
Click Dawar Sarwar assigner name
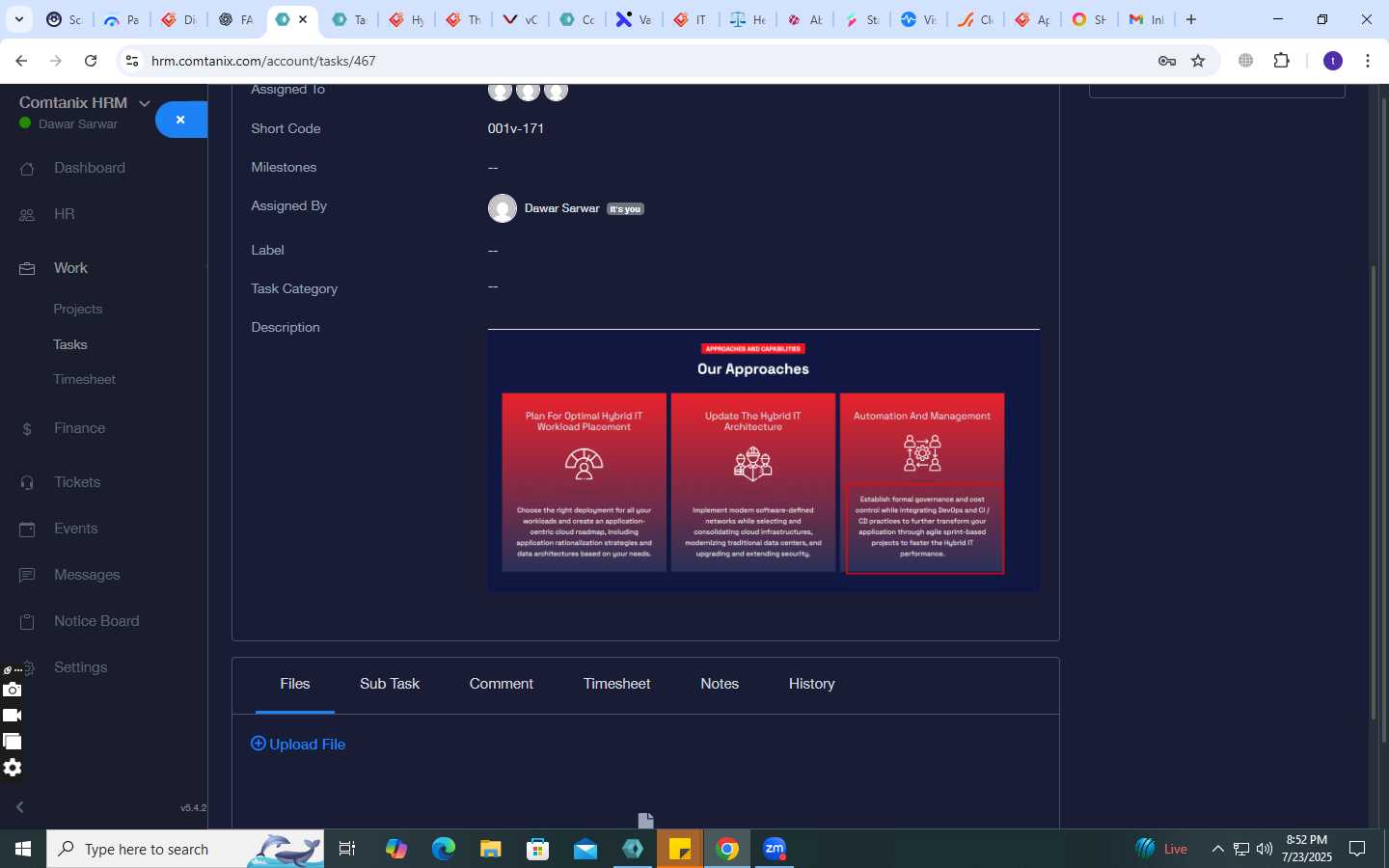click(562, 208)
